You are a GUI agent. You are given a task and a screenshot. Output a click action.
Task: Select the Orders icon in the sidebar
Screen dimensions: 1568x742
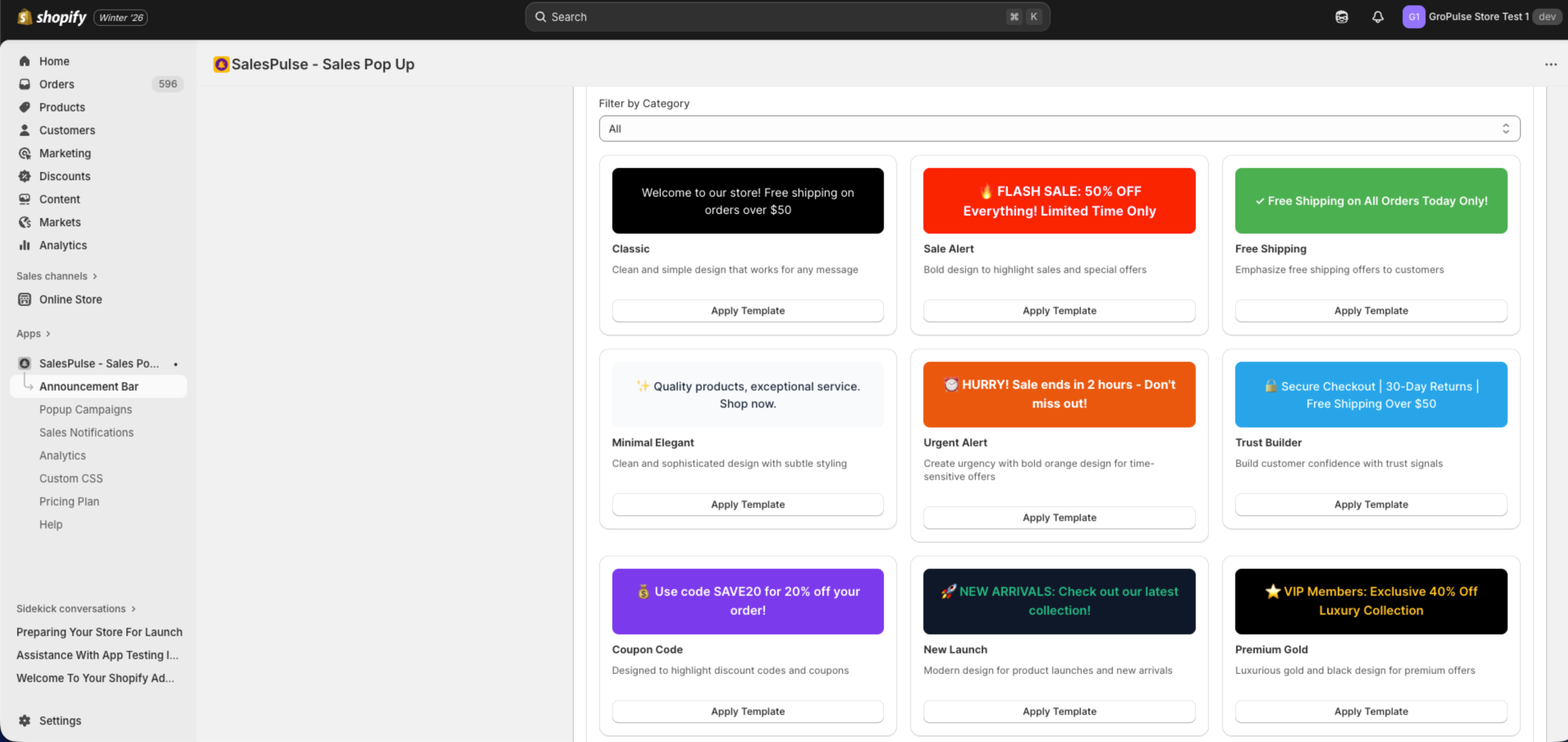24,84
